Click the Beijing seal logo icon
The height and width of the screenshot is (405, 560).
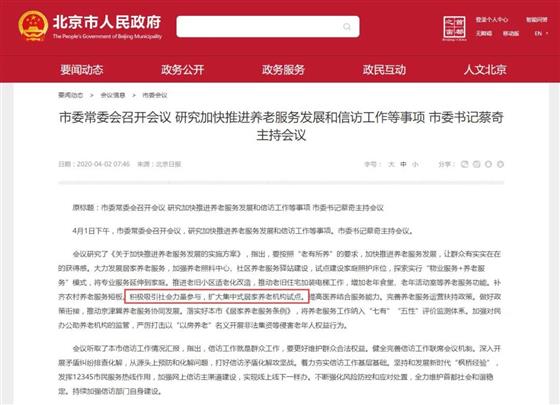(x=454, y=28)
